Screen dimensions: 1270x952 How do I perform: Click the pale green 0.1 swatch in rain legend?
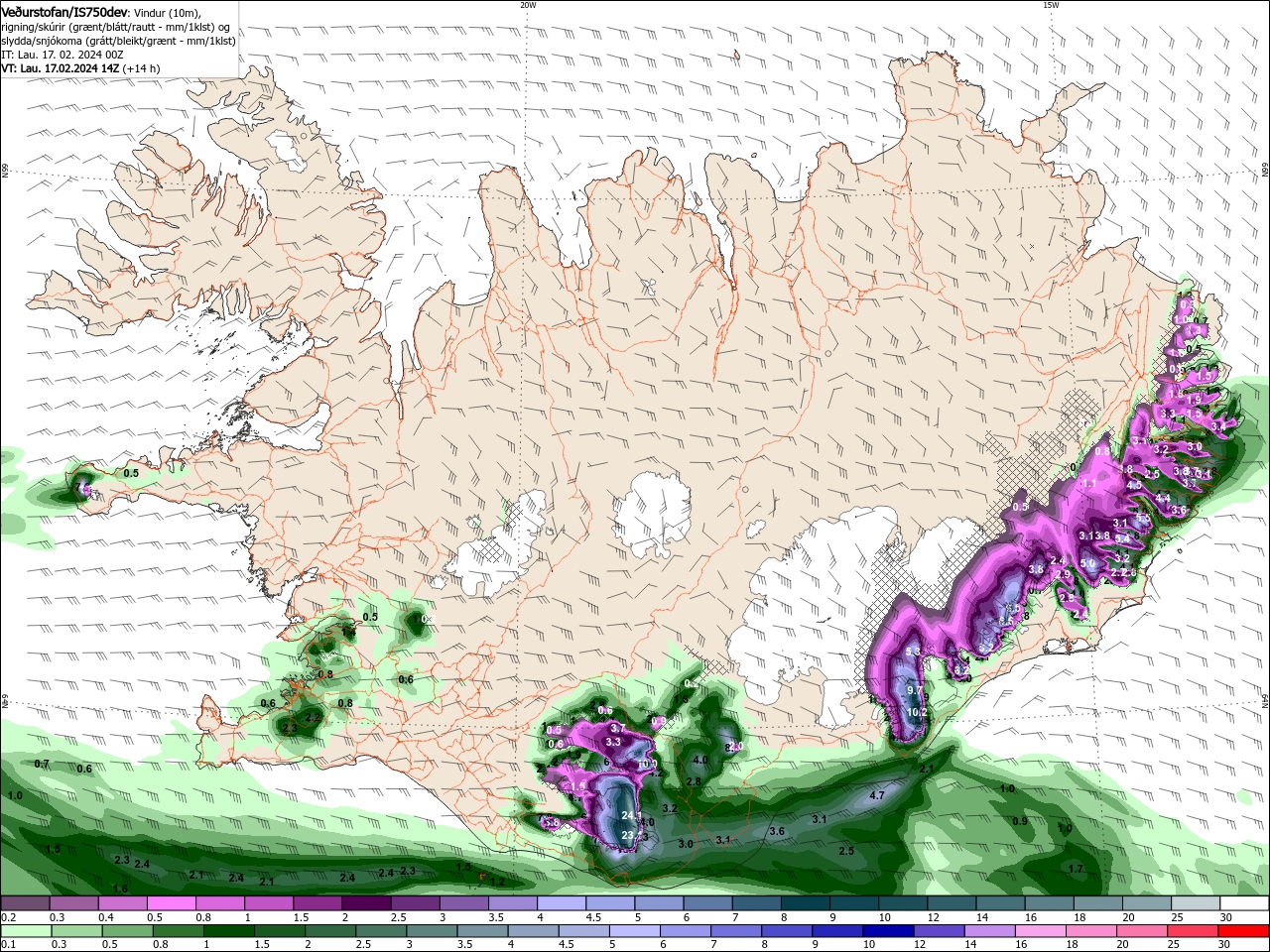pos(26,931)
